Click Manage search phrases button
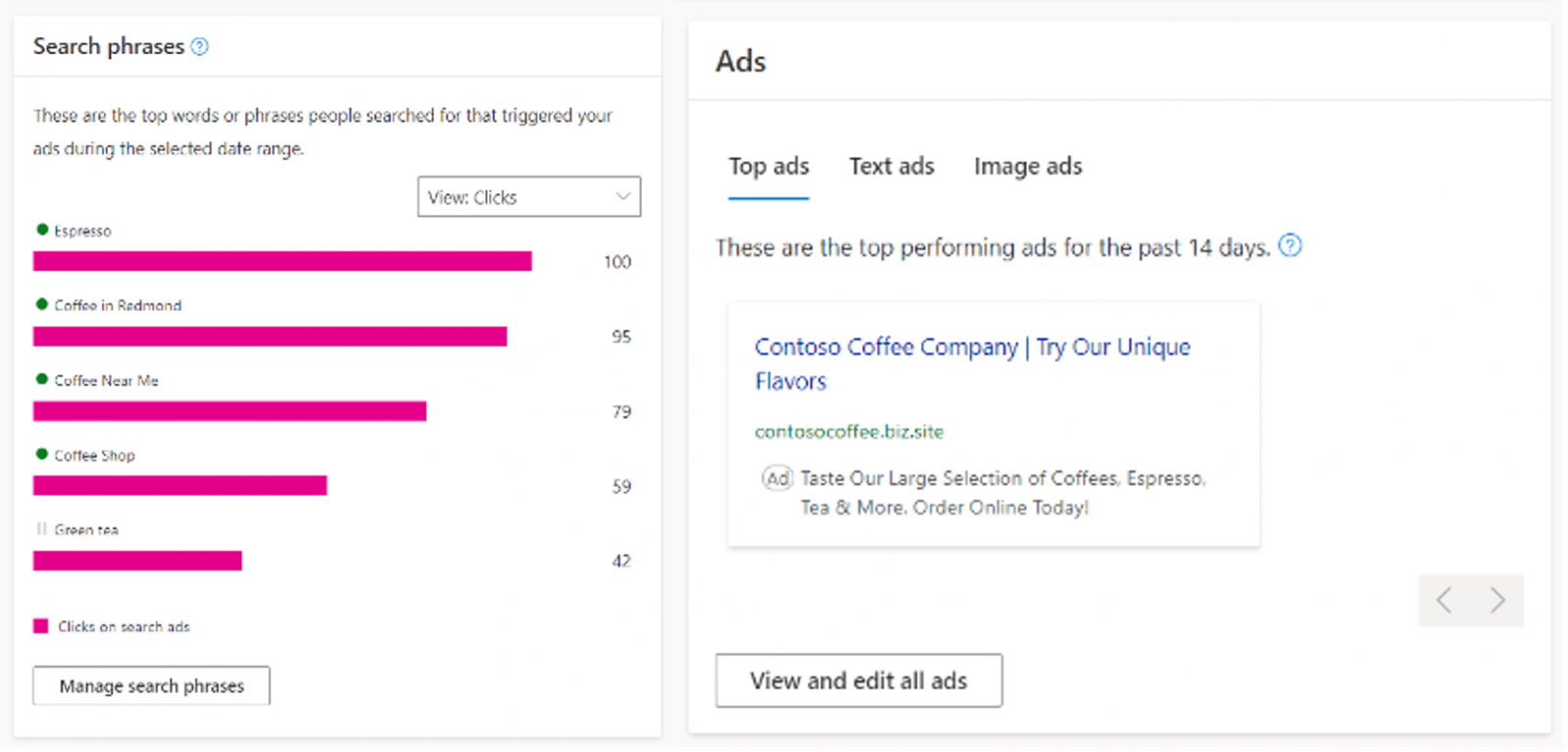The image size is (1568, 752). pyautogui.click(x=152, y=686)
